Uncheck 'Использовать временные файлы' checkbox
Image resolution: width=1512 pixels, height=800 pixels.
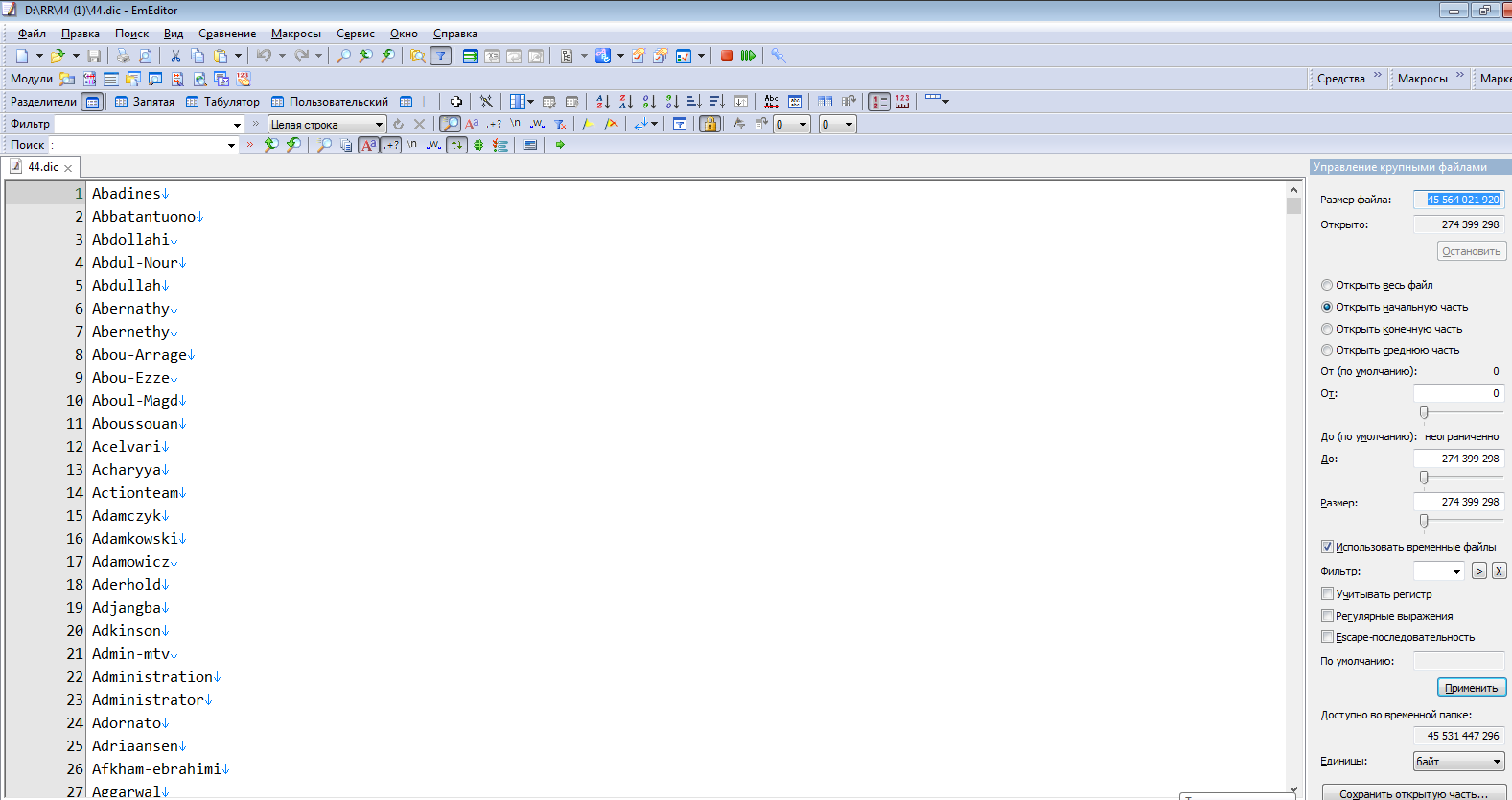coord(1327,547)
